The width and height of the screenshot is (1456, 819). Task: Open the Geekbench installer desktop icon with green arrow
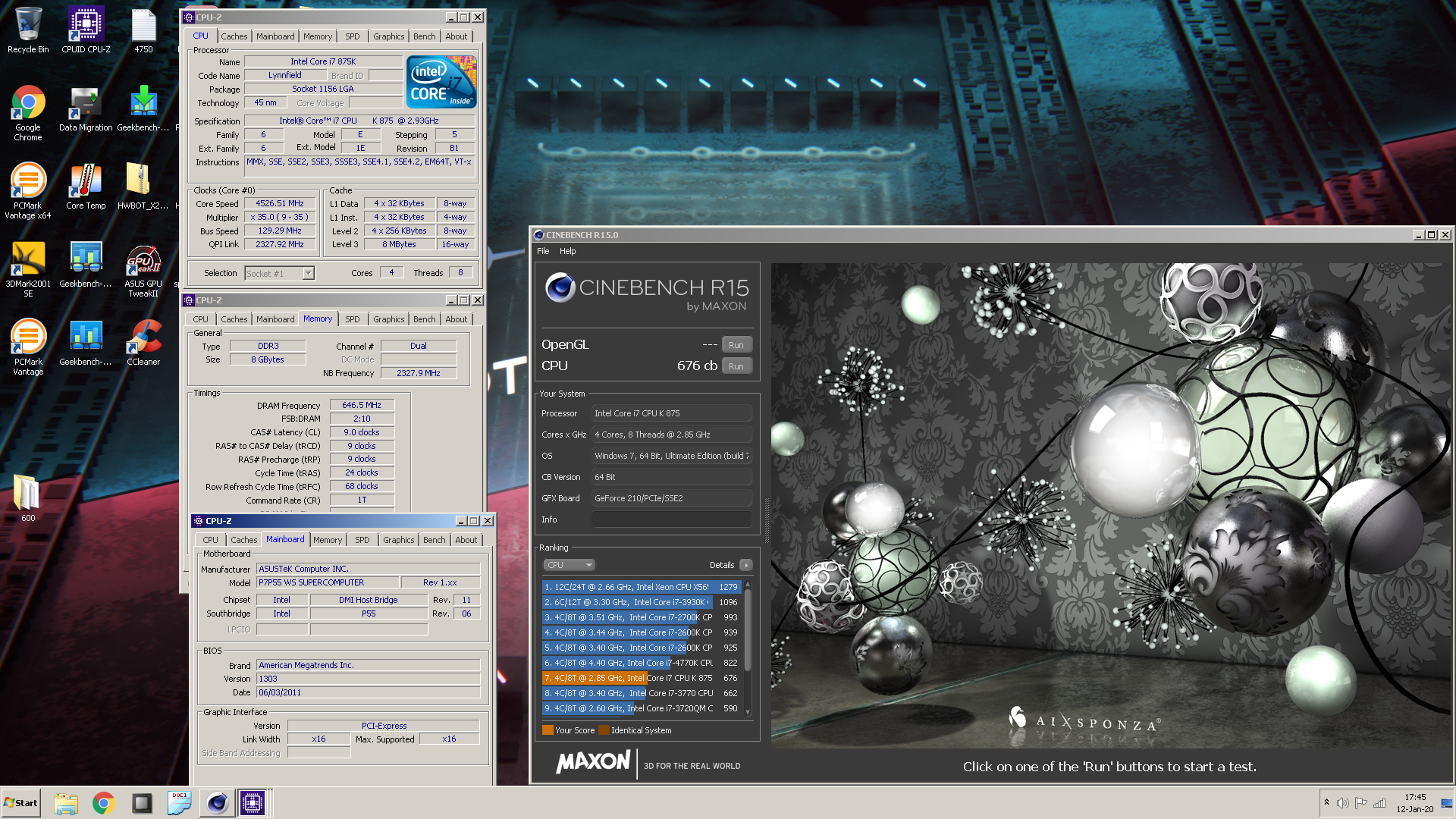point(143,108)
